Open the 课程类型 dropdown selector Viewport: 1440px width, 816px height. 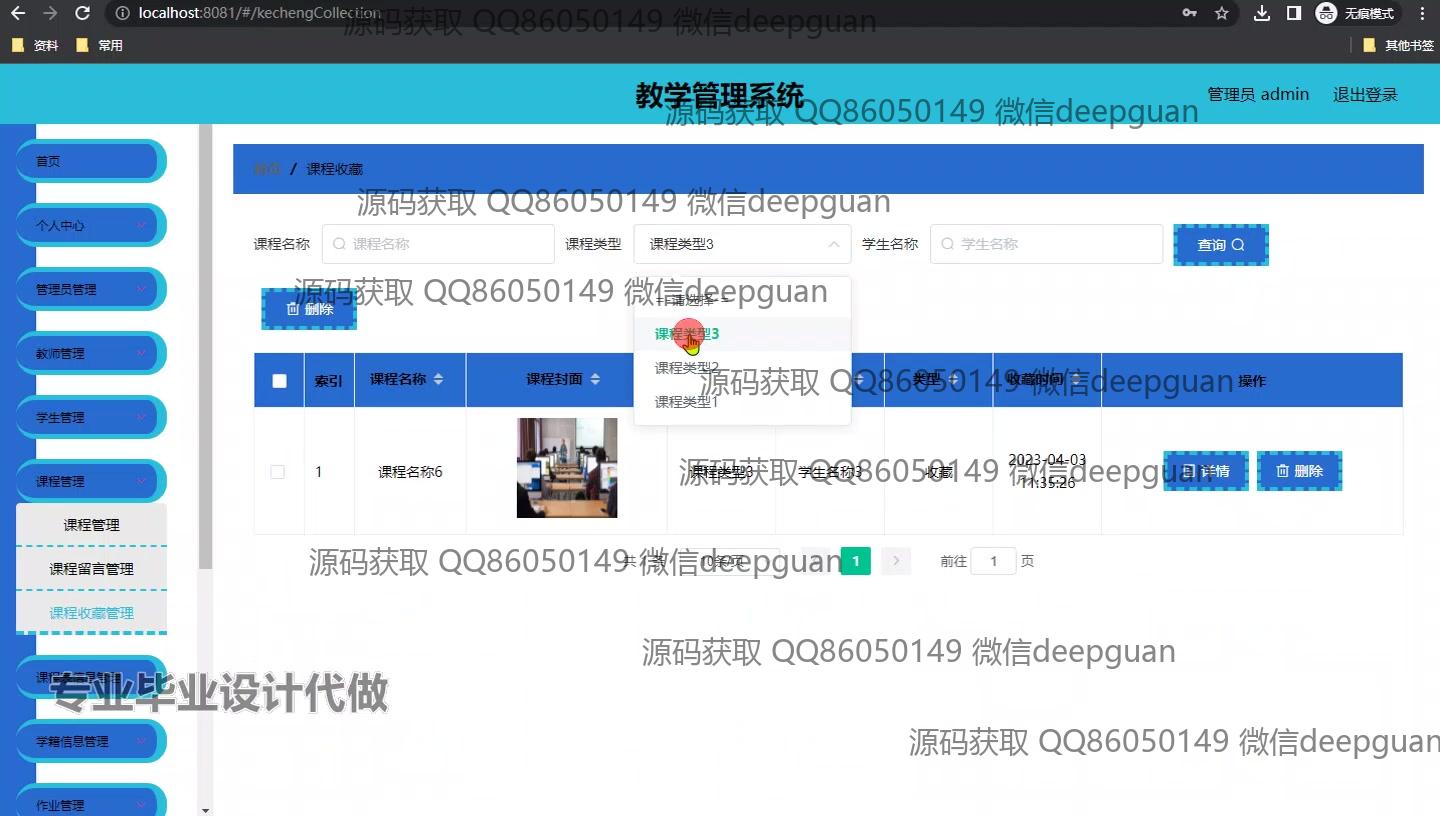(742, 244)
